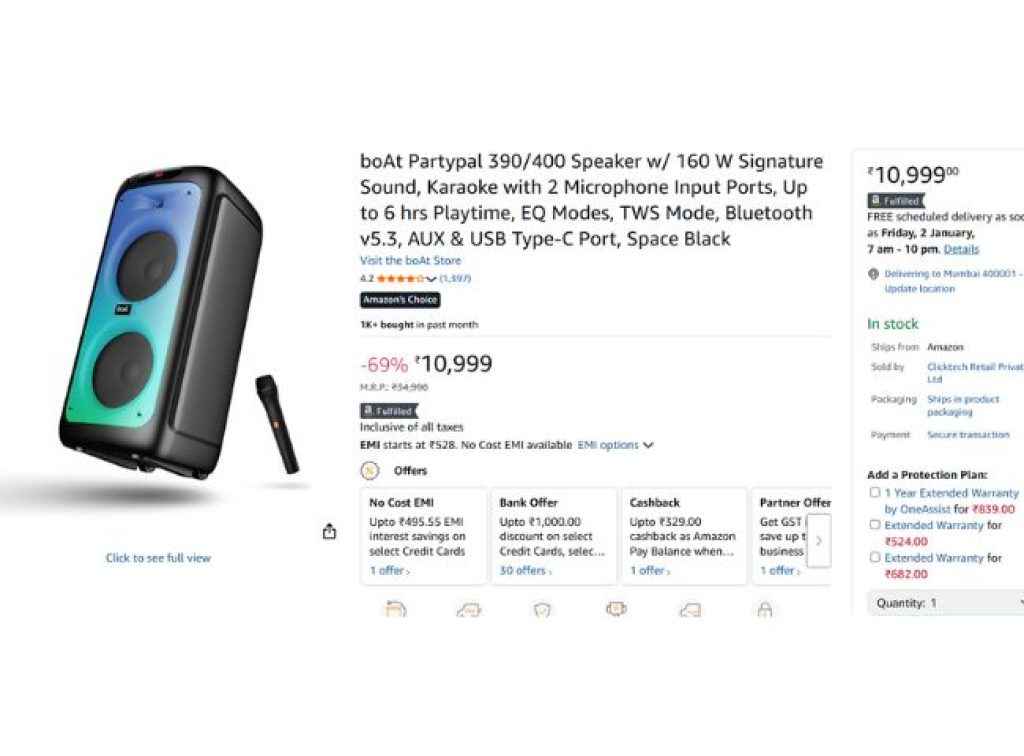Click the shield warranty icon below offers

542,608
